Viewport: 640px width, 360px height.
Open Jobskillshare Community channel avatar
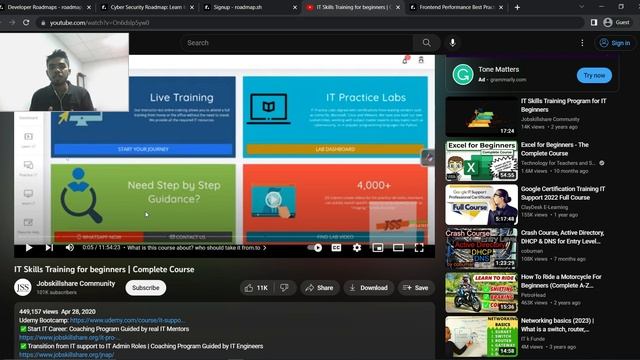(23, 287)
